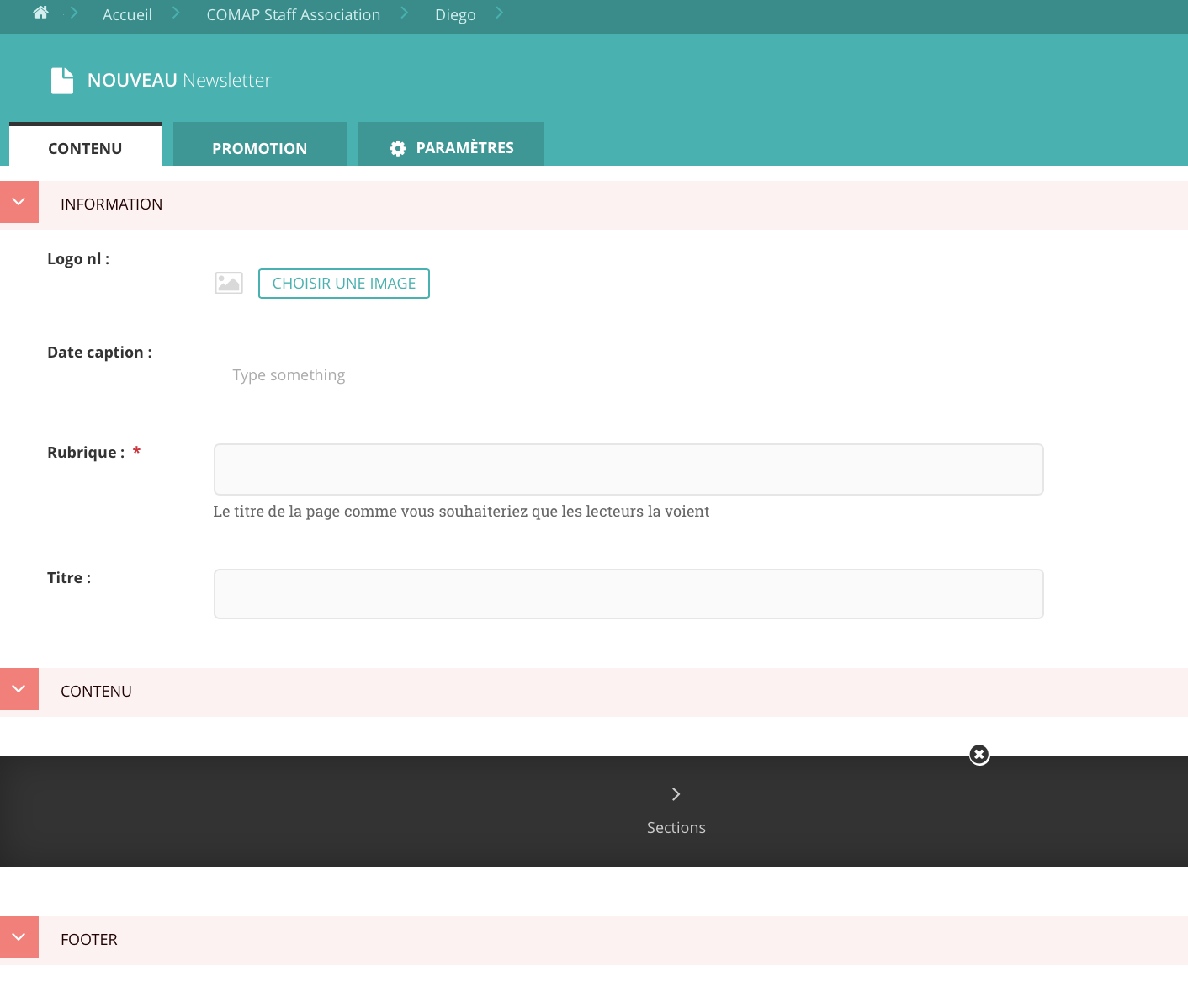The height and width of the screenshot is (1008, 1188).
Task: Click the home icon in the breadcrumb
Action: (40, 13)
